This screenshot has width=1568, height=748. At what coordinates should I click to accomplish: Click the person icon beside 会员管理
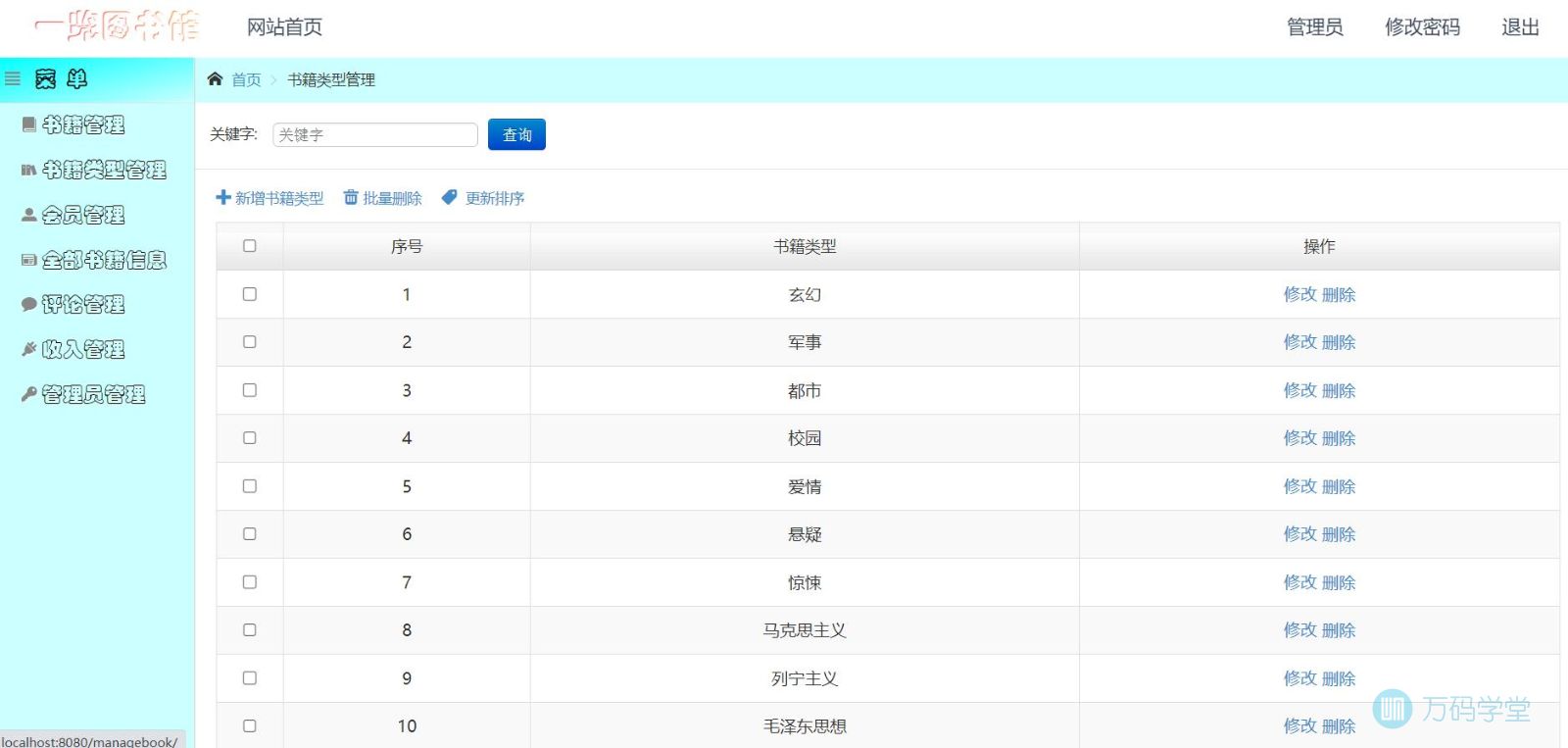pos(29,215)
